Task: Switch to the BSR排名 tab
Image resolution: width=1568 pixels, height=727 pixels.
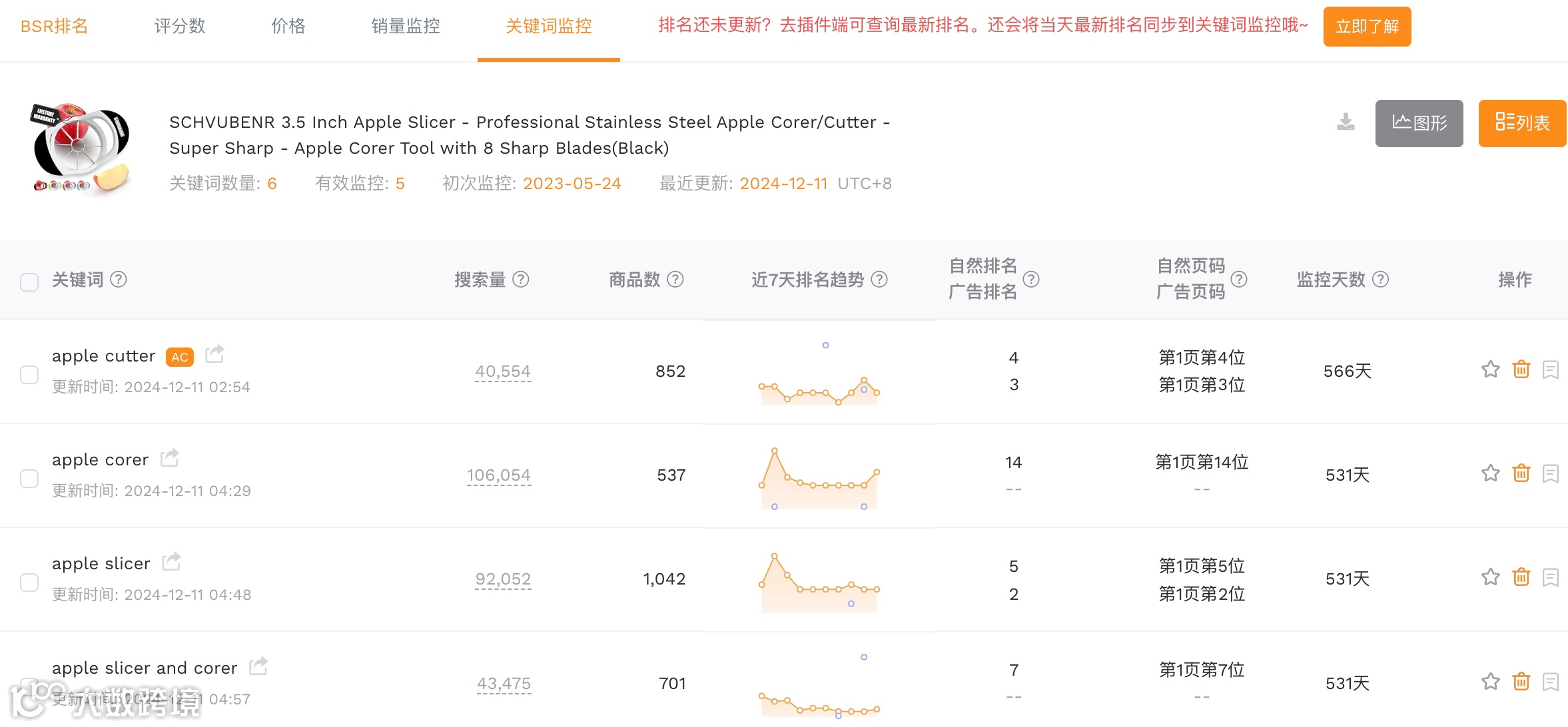Action: click(54, 27)
